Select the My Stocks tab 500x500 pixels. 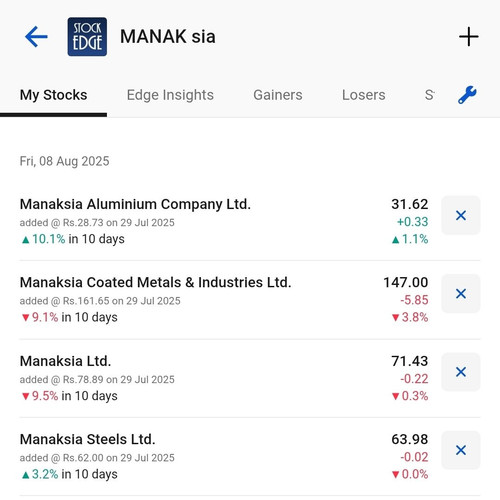53,95
